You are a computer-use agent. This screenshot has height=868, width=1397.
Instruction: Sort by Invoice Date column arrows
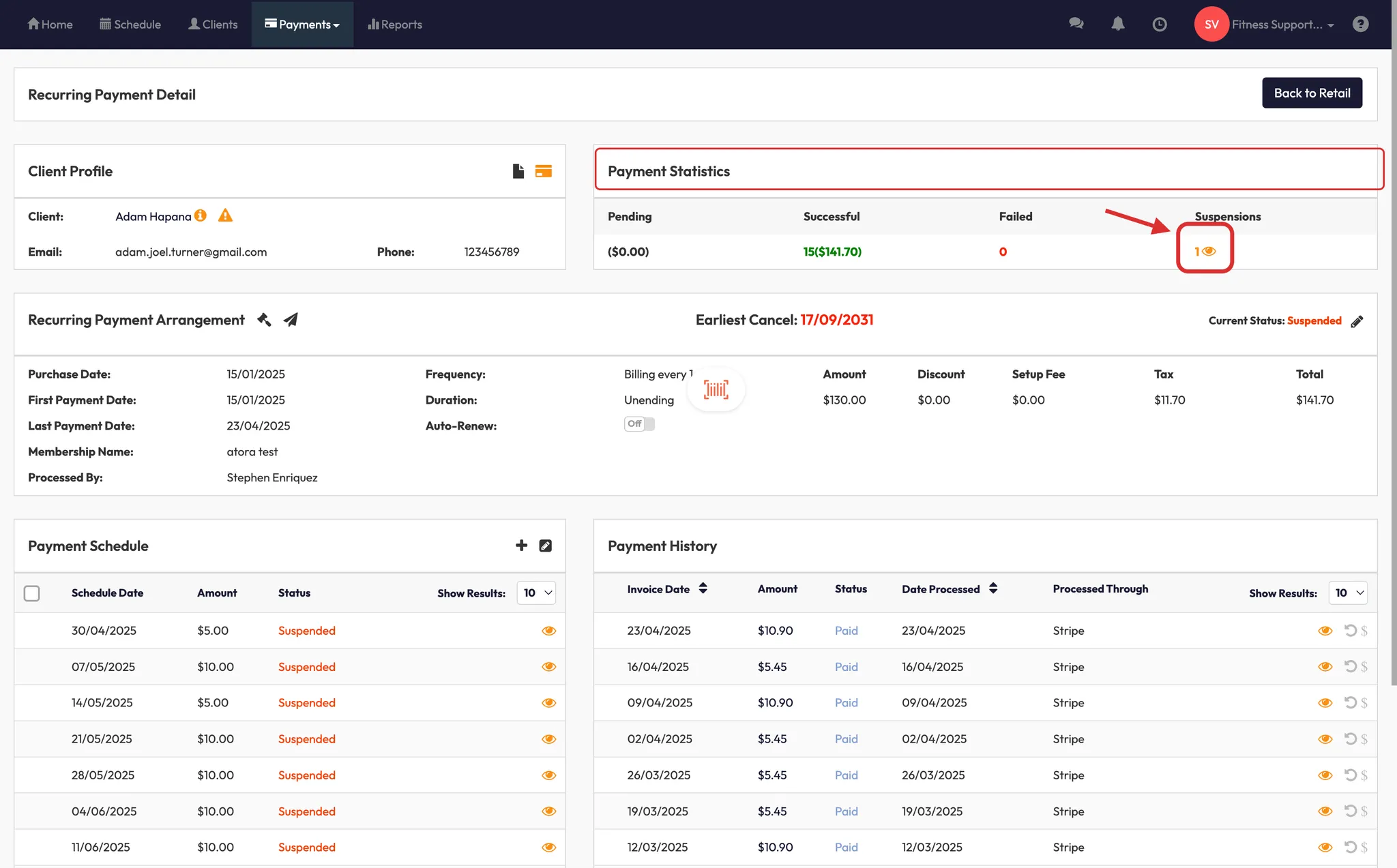[x=703, y=588]
